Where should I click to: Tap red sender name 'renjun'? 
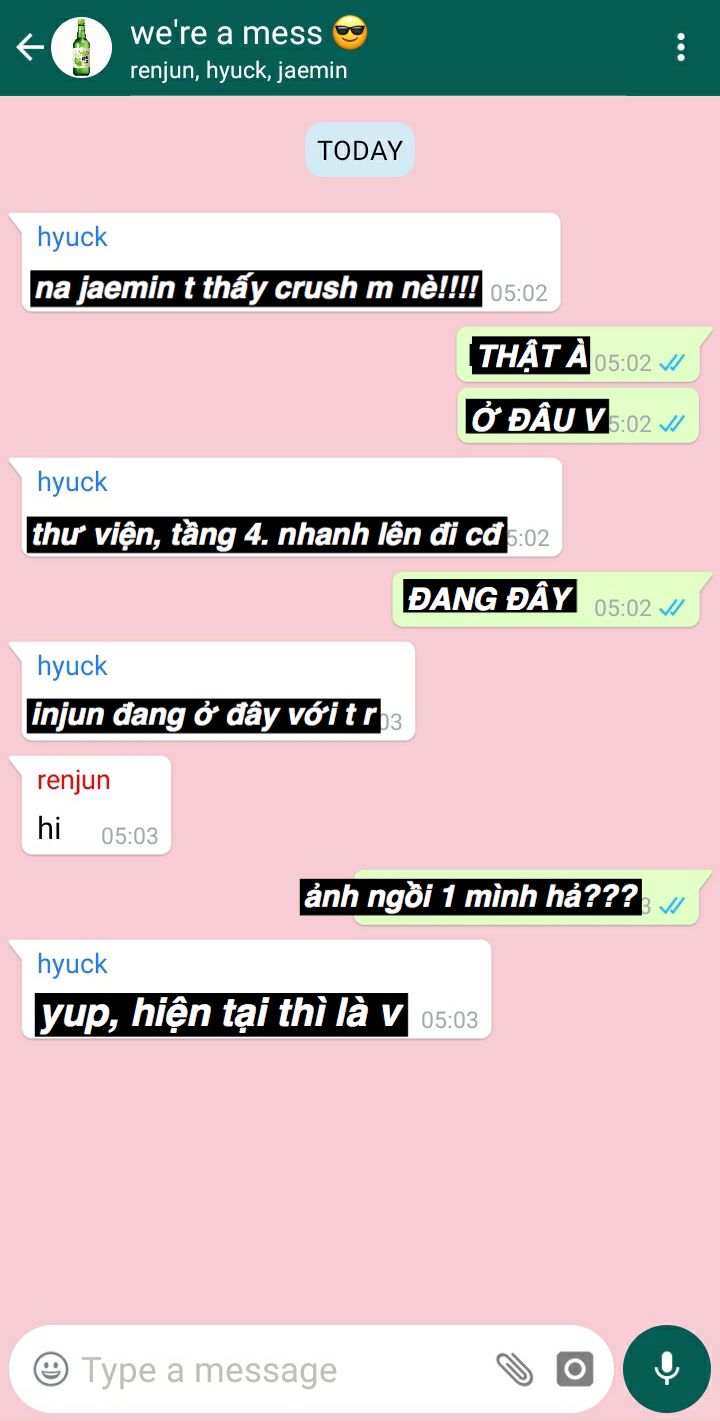tap(74, 780)
